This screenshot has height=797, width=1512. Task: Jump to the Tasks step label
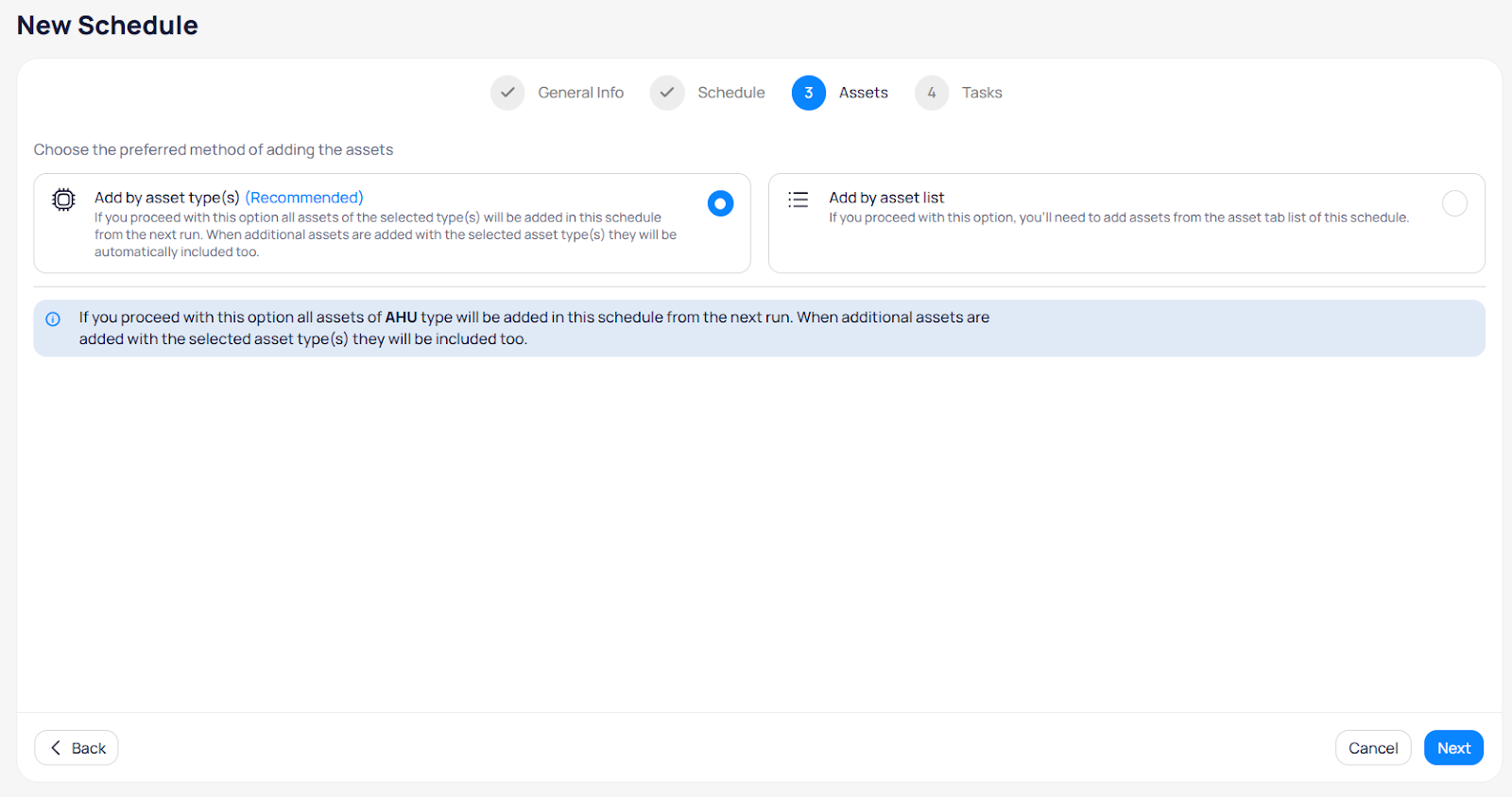click(982, 93)
